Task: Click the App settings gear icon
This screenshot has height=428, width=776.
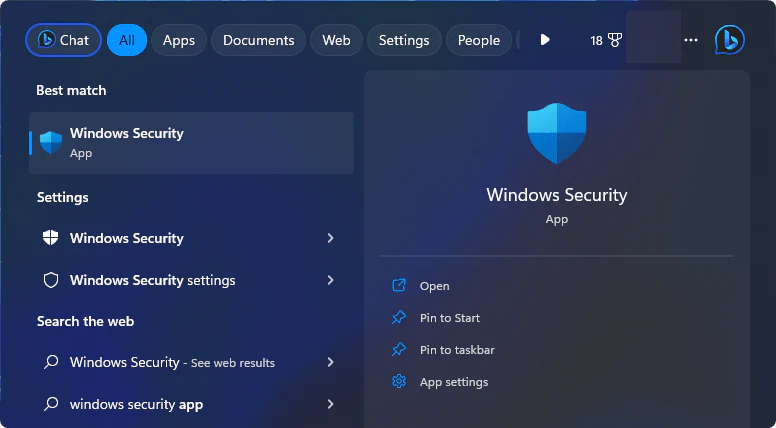Action: 399,381
